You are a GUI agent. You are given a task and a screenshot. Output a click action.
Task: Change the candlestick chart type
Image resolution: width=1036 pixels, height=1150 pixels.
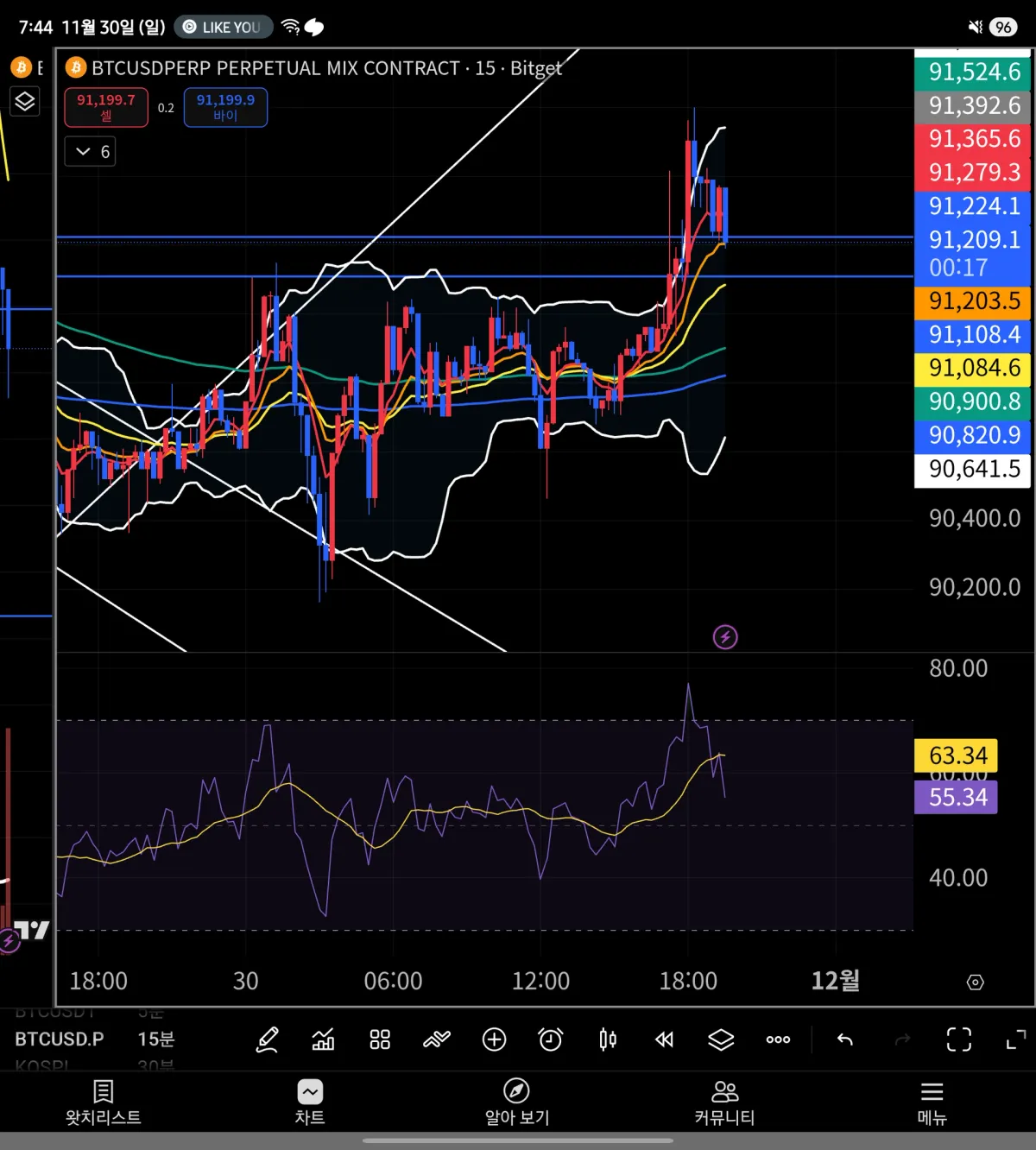click(x=608, y=1039)
